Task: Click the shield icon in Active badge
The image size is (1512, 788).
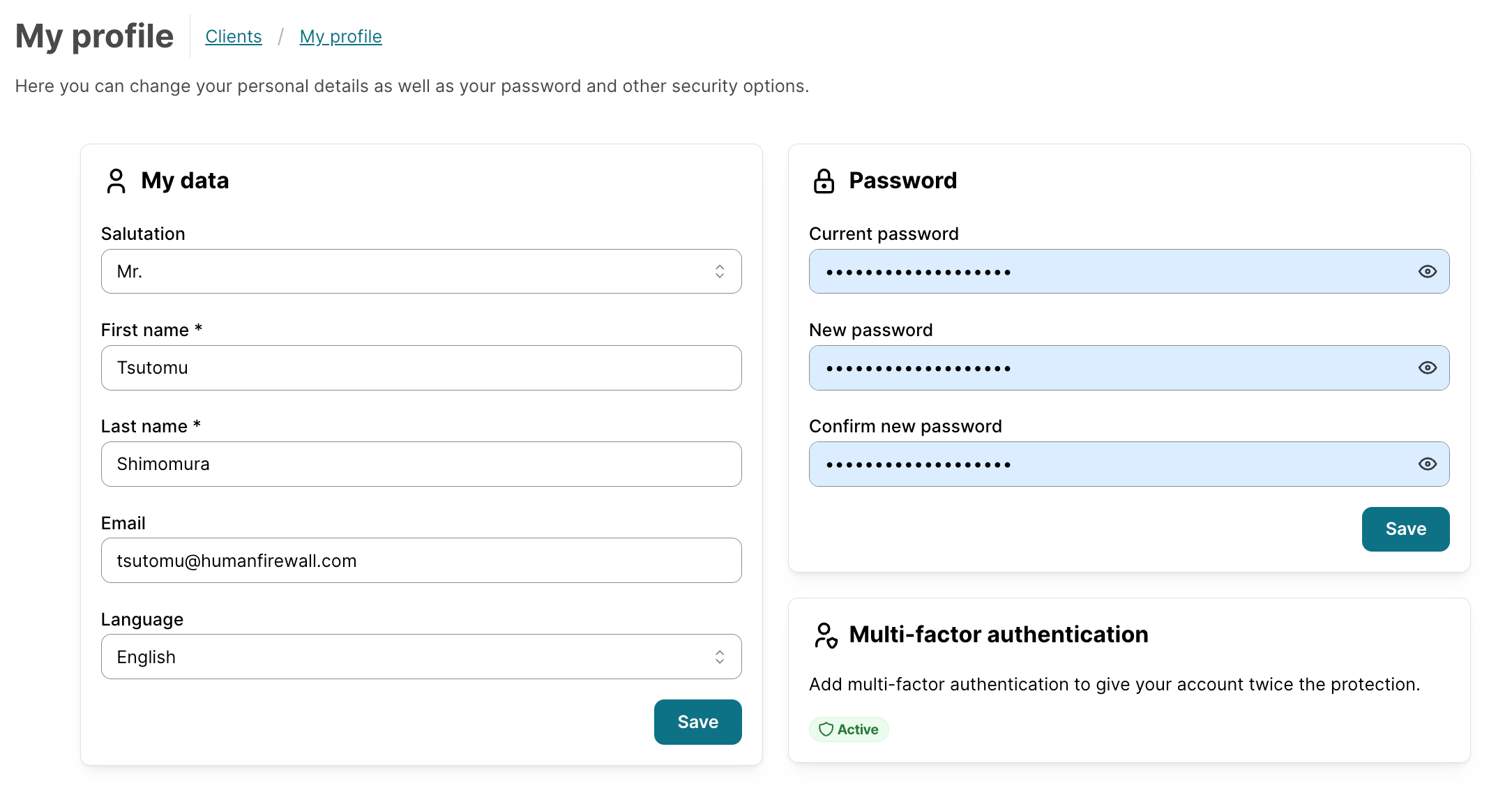Action: click(x=826, y=729)
